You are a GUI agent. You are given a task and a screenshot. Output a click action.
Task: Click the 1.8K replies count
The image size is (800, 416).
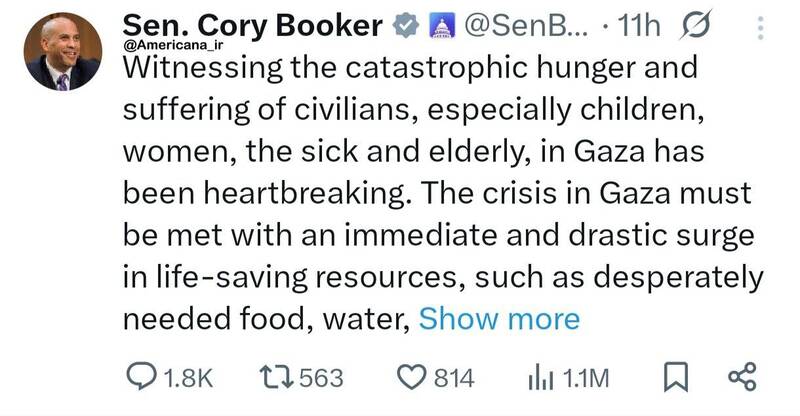tap(187, 378)
